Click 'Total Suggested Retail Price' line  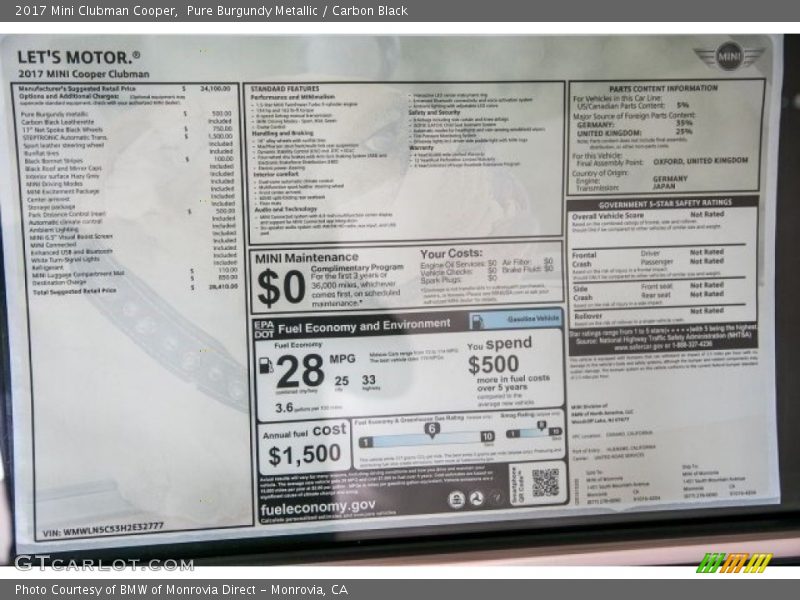pos(135,290)
